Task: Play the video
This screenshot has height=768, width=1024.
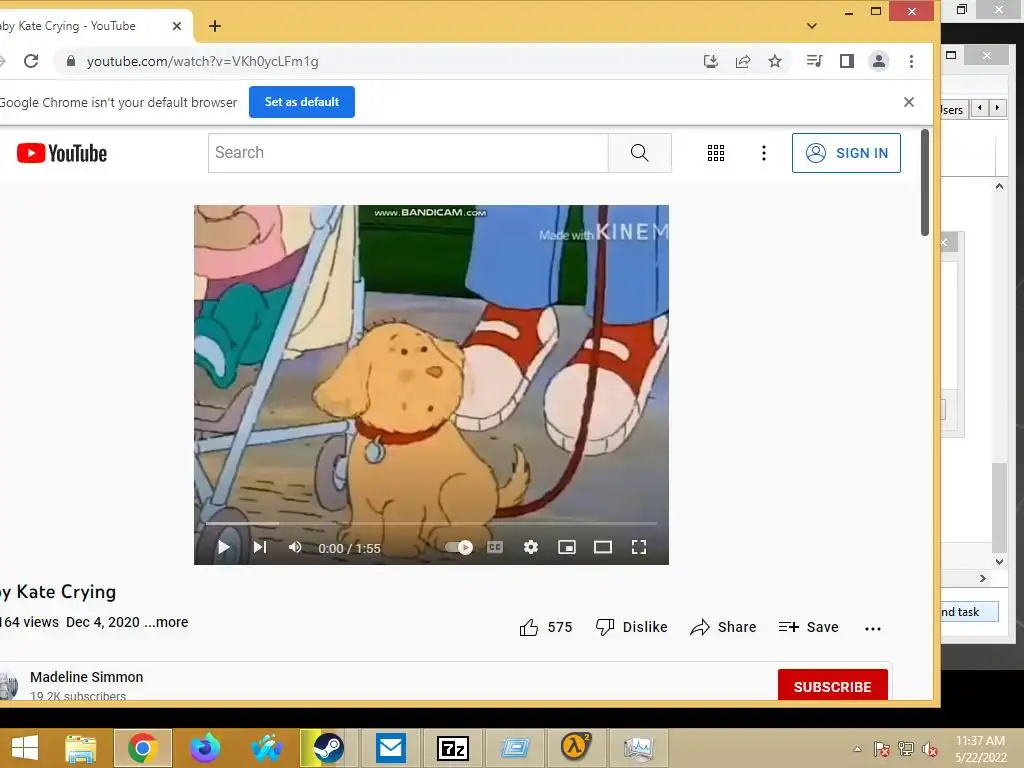Action: pos(223,547)
